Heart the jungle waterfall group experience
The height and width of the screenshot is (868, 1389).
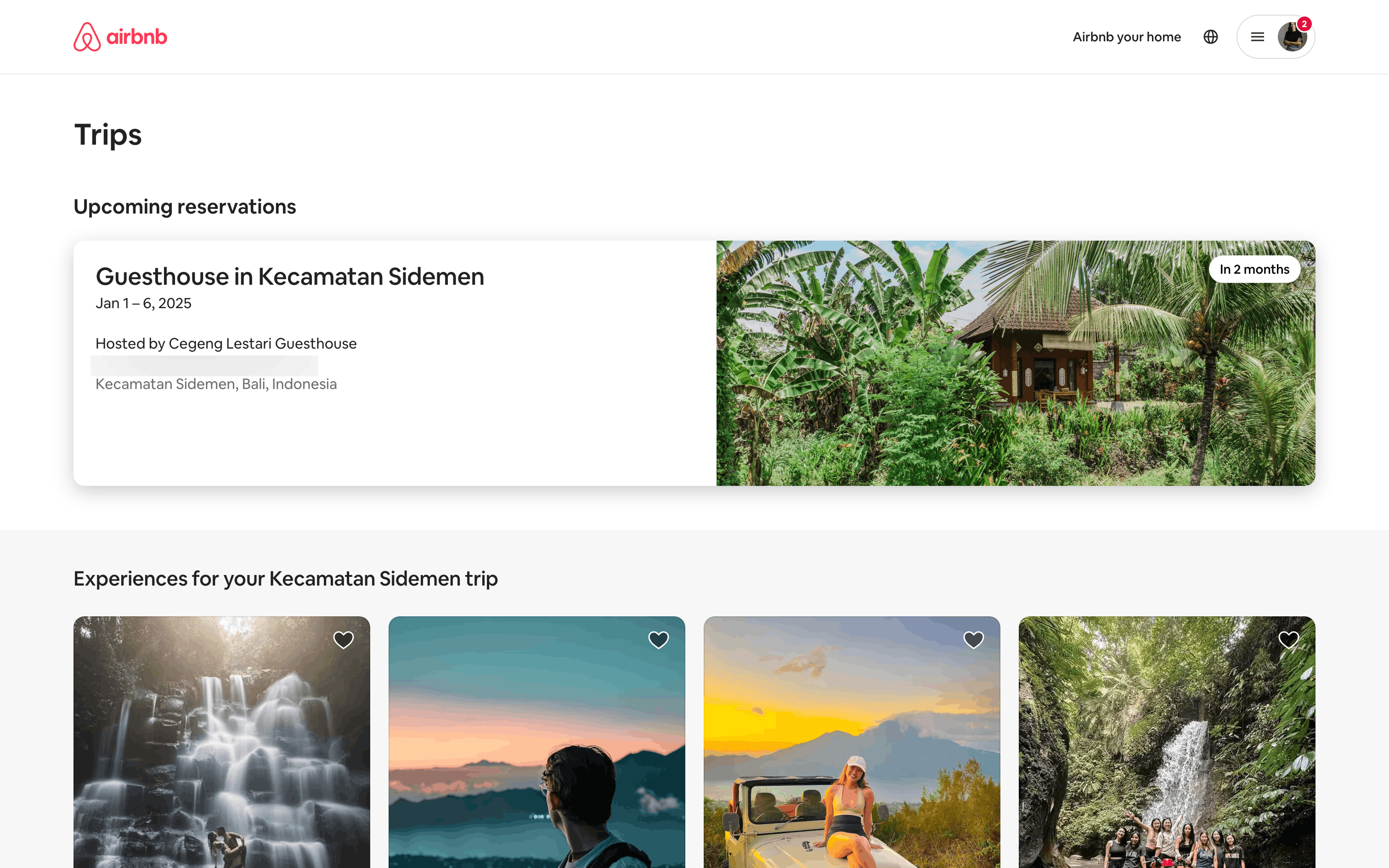pos(1288,639)
